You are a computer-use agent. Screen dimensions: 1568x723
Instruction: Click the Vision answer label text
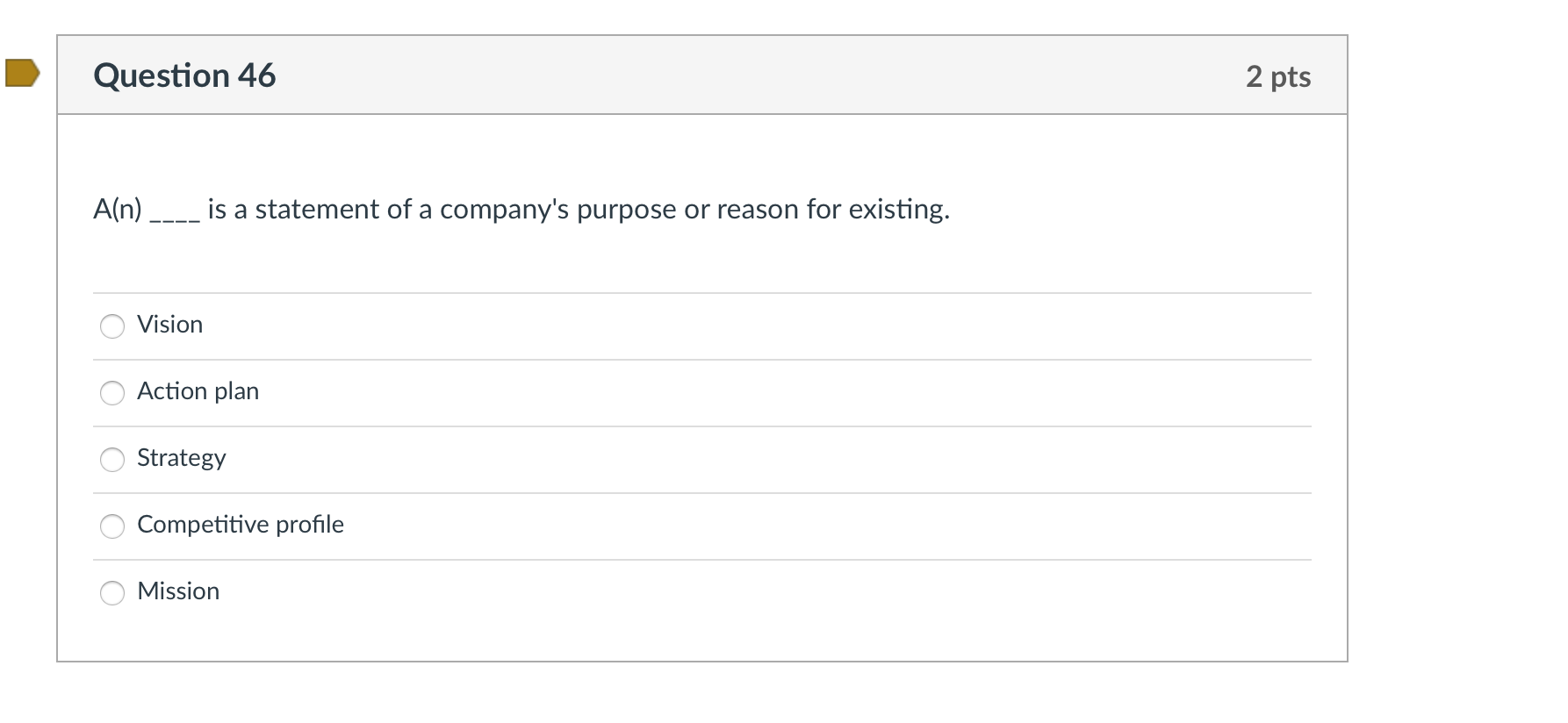(169, 325)
